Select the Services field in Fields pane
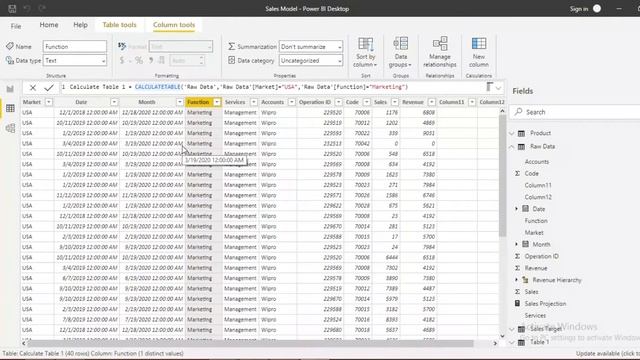 [535, 316]
